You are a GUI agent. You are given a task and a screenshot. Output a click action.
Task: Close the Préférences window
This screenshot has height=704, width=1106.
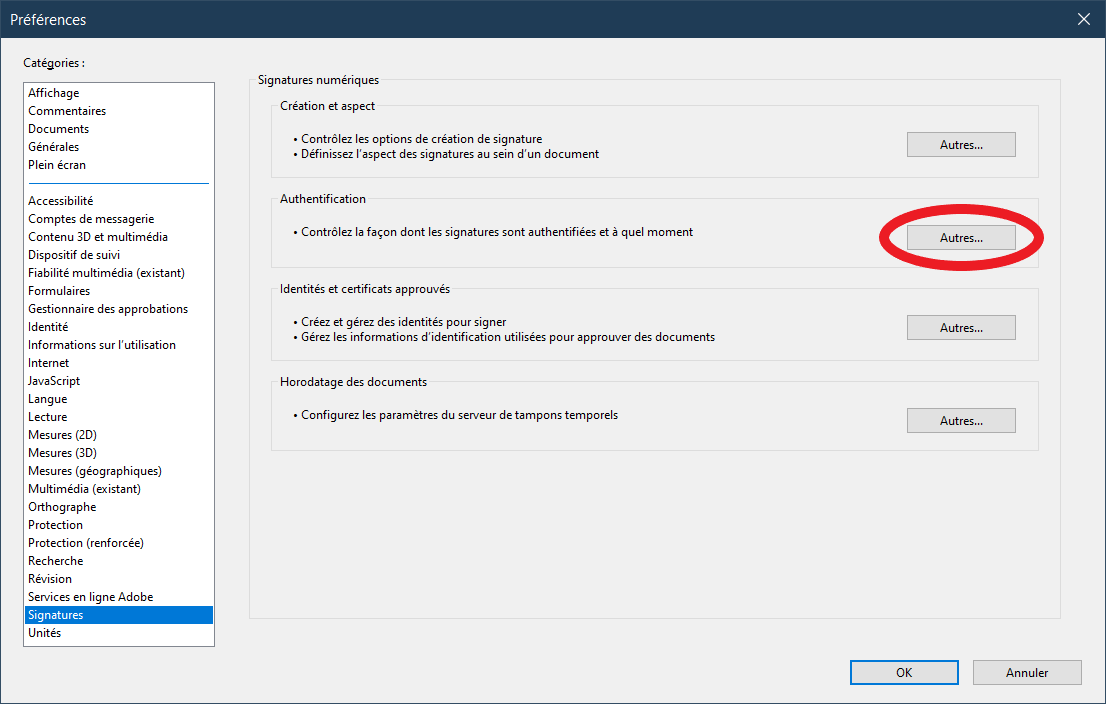point(1083,19)
